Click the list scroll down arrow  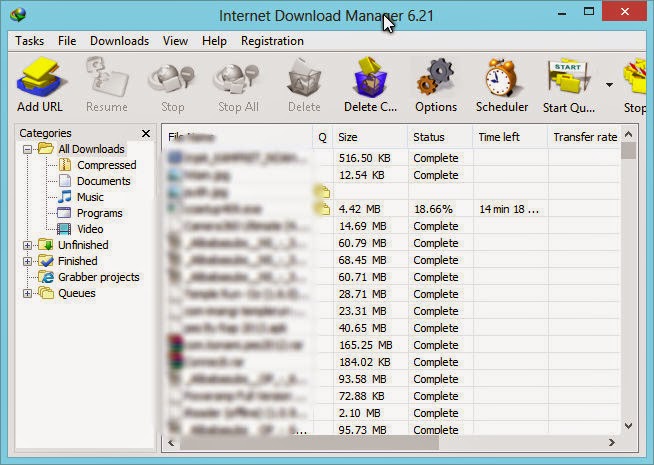tap(629, 426)
